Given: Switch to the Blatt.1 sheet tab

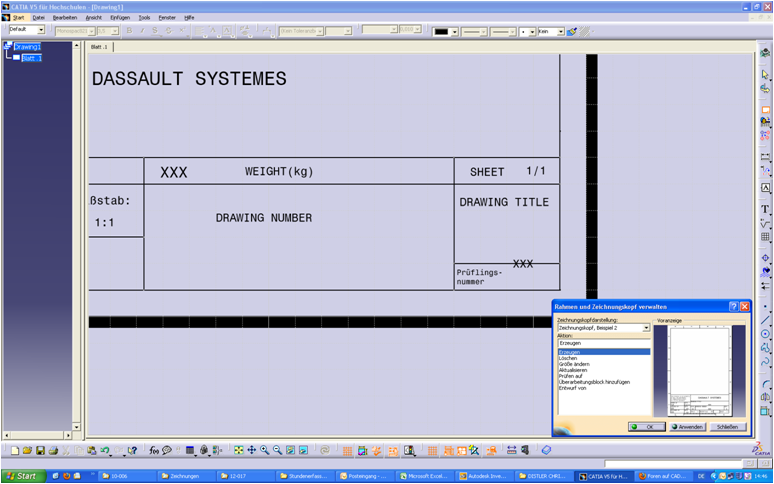Looking at the screenshot, I should click(100, 47).
